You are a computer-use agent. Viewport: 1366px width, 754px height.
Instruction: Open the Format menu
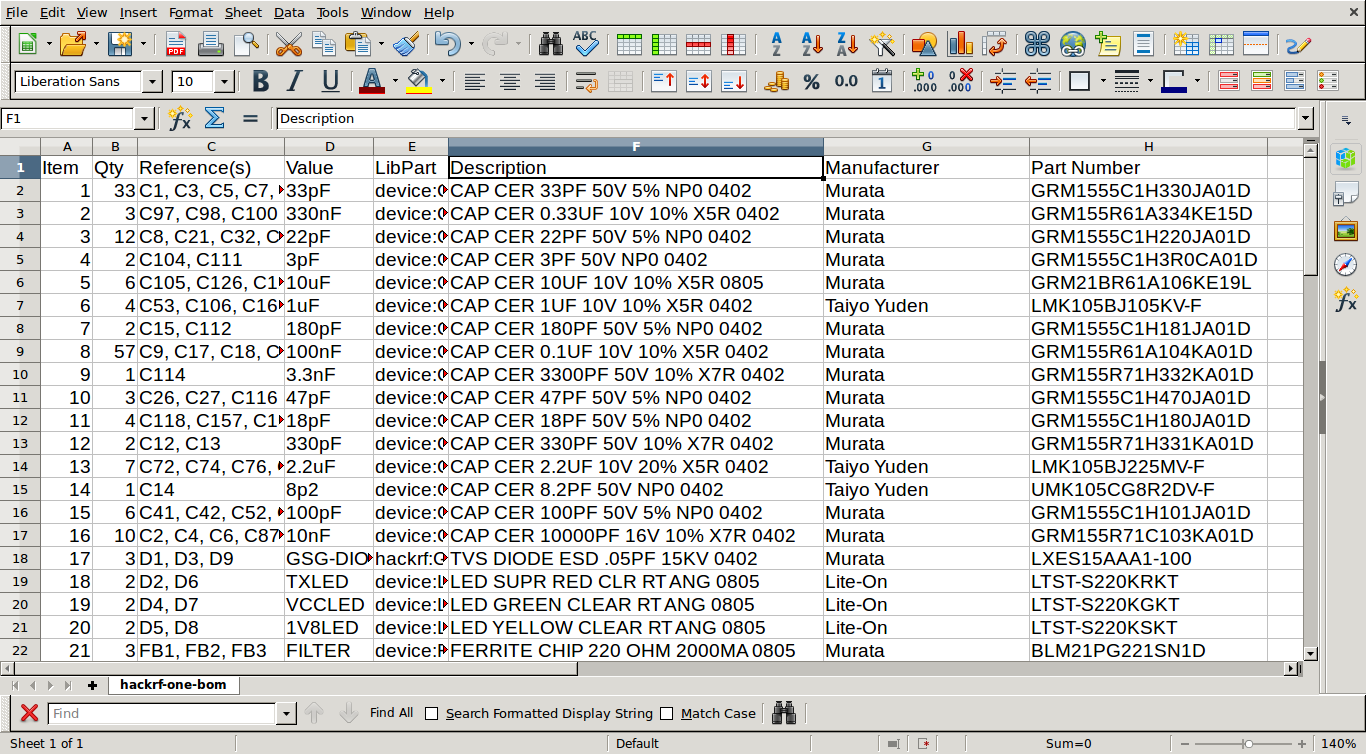(x=191, y=12)
